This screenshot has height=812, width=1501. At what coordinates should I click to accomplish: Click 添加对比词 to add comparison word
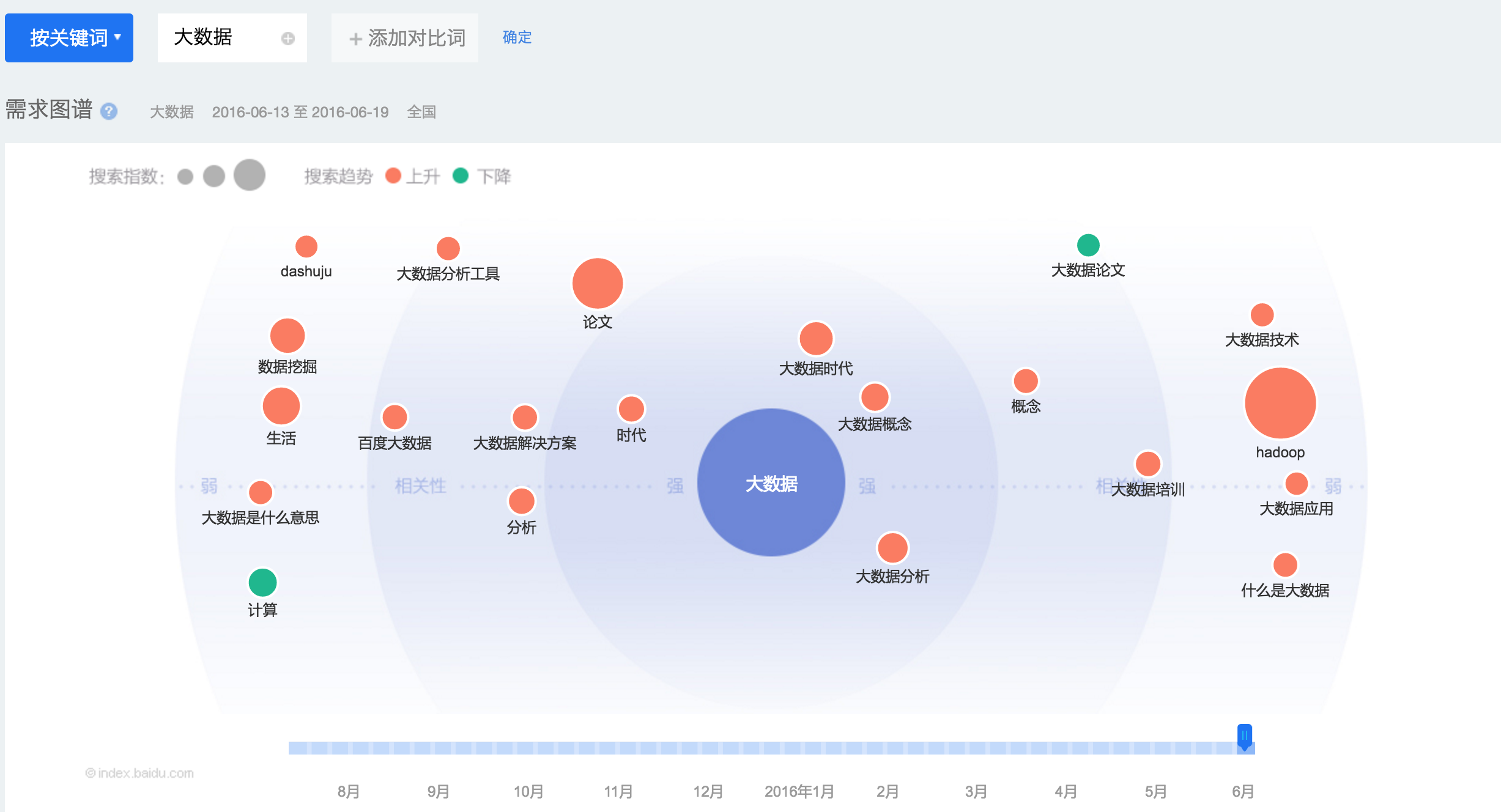tap(406, 38)
